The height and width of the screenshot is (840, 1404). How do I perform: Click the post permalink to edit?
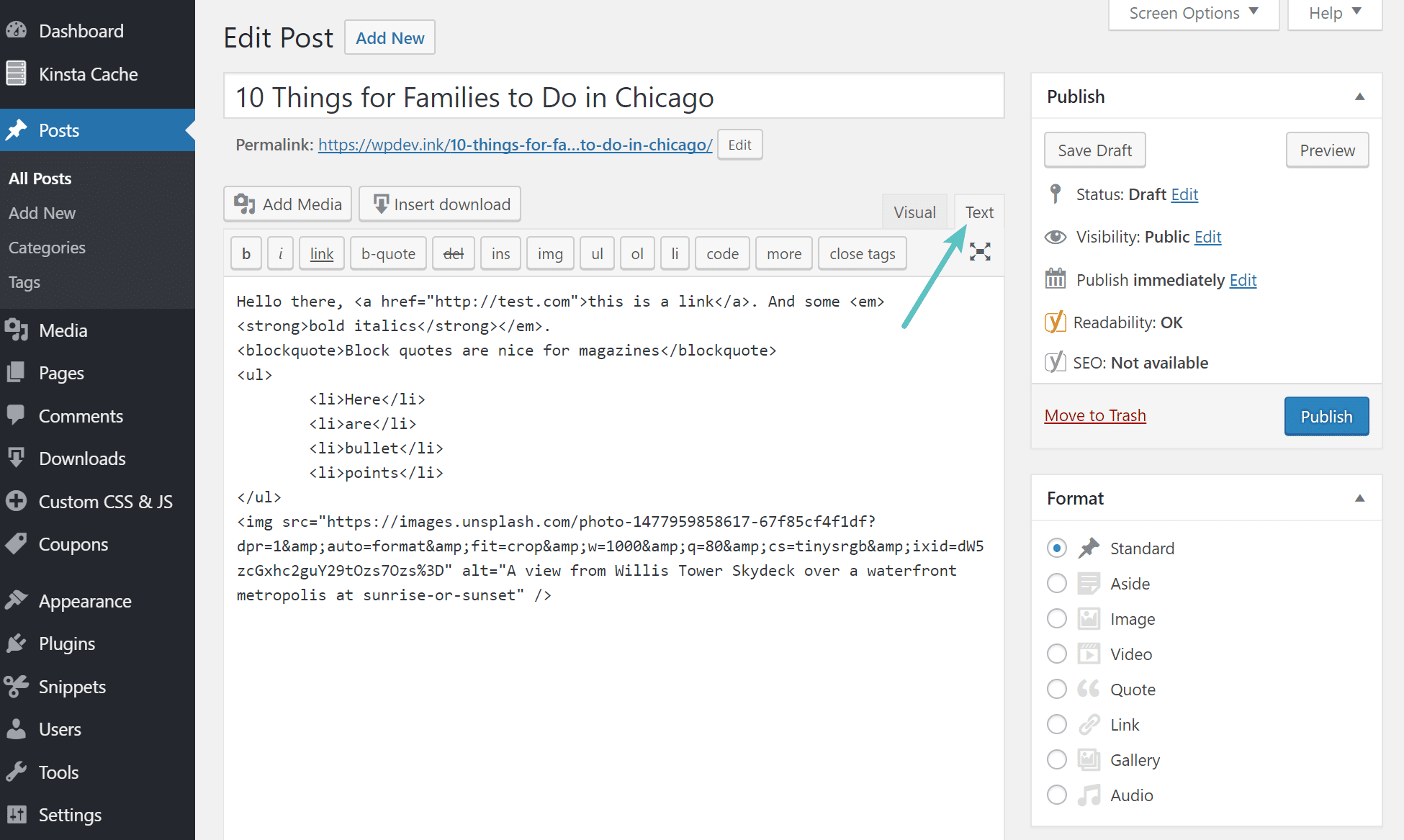(x=513, y=145)
